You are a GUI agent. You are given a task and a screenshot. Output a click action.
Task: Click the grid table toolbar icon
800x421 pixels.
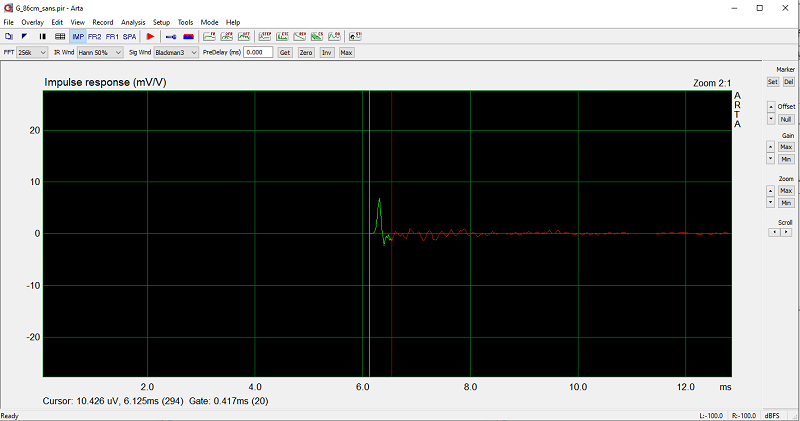60,36
